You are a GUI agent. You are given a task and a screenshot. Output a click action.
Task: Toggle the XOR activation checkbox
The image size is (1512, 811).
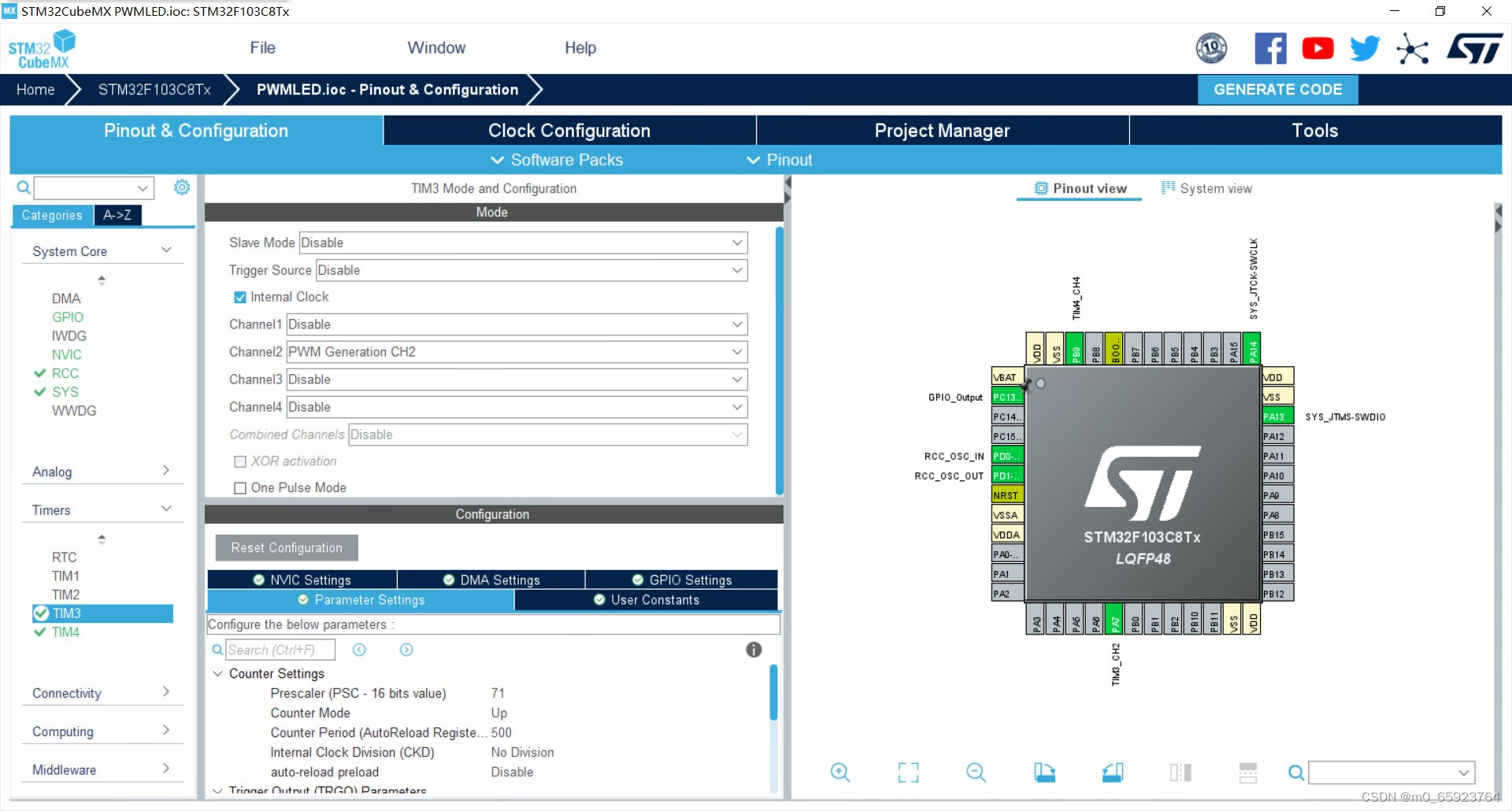click(x=240, y=461)
